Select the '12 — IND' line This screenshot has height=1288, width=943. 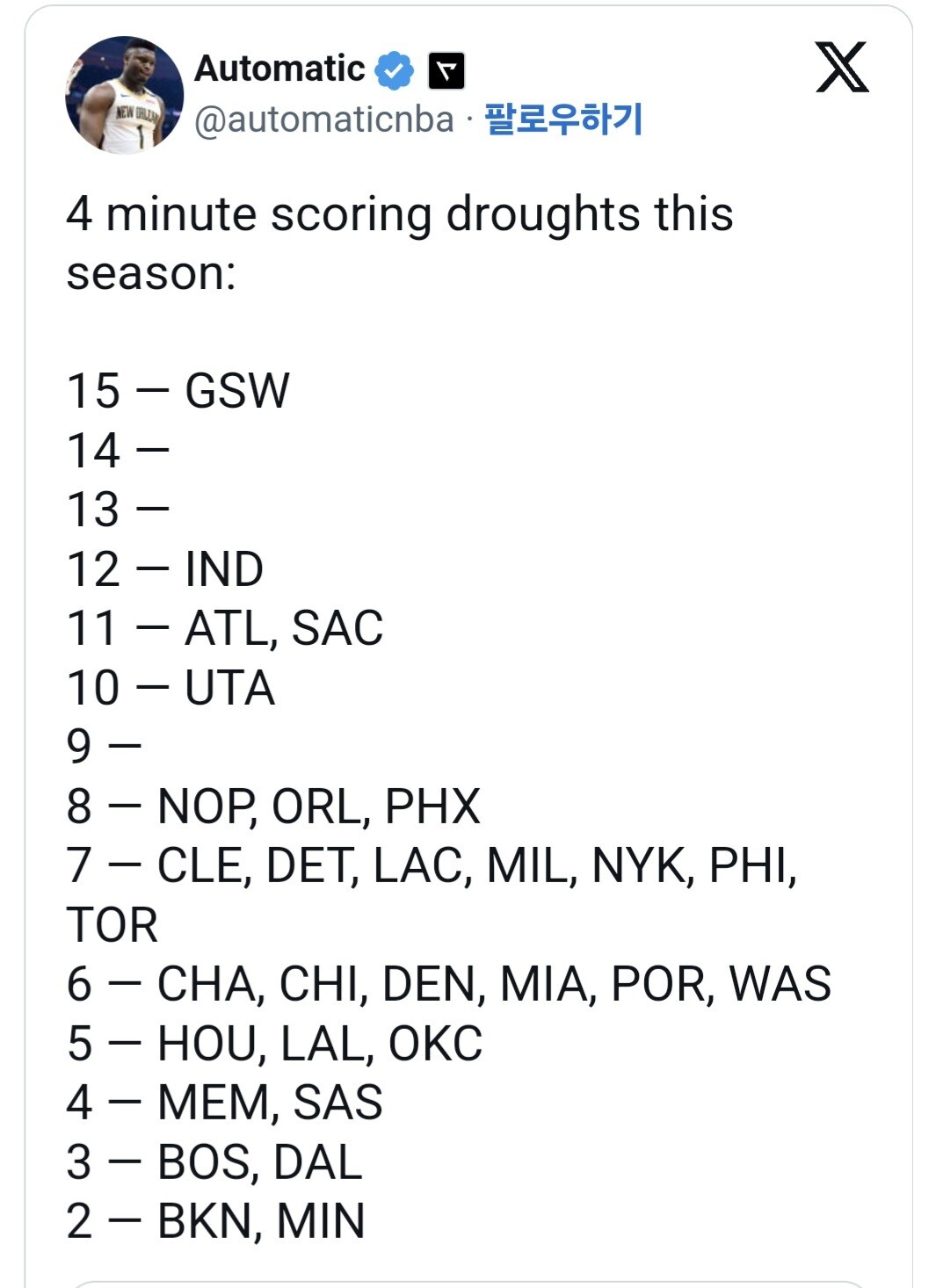pos(165,569)
